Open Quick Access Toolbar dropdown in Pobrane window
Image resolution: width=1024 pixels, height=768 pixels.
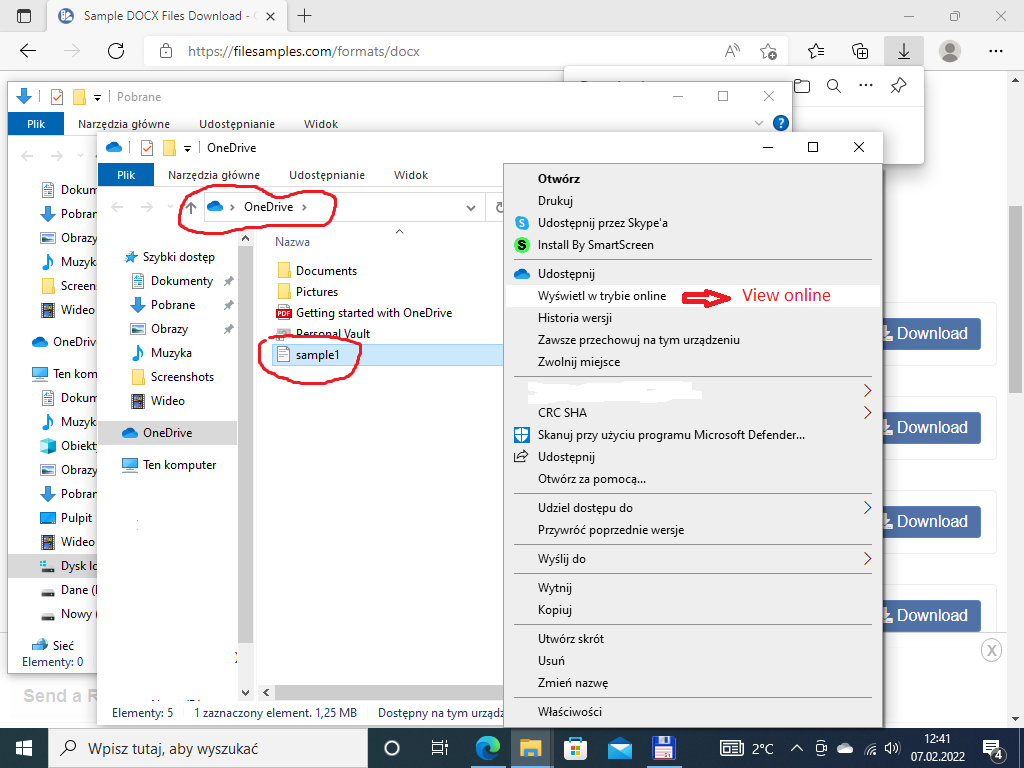[x=97, y=97]
